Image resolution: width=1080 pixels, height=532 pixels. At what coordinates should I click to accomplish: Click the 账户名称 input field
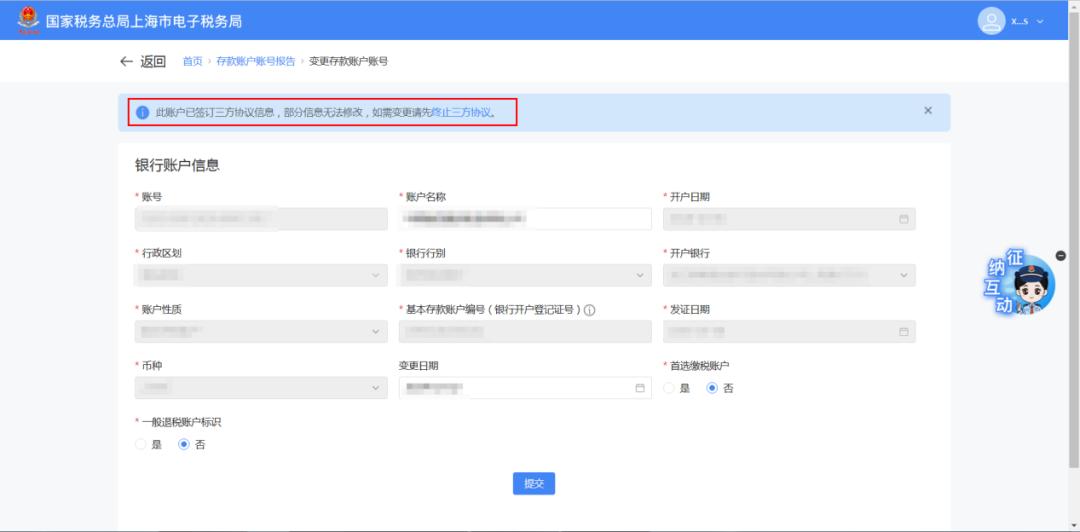click(525, 219)
